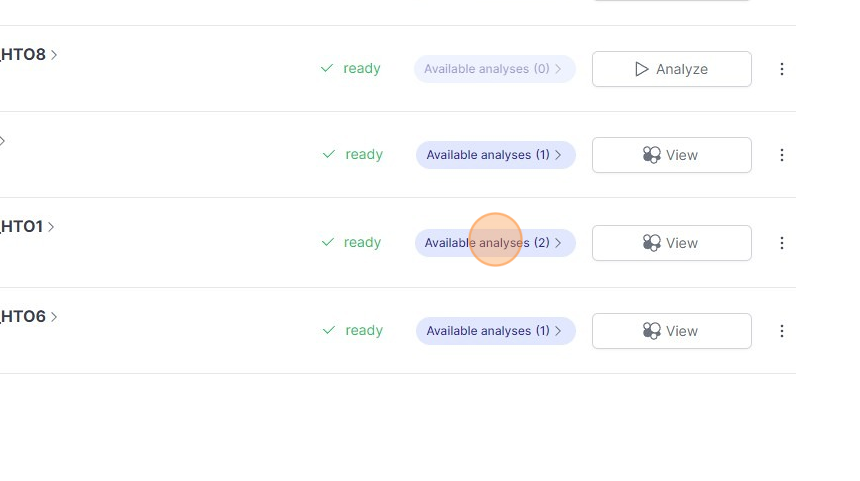860x481 pixels.
Task: Expand Available analyses (1) in the HTO6 row
Action: tap(495, 331)
